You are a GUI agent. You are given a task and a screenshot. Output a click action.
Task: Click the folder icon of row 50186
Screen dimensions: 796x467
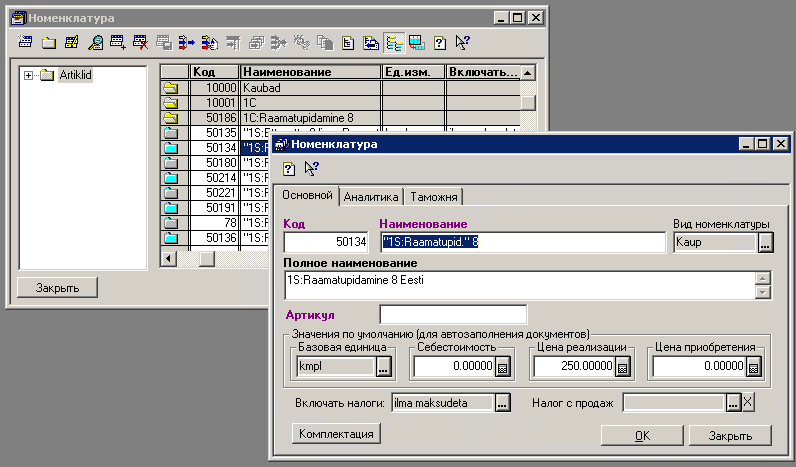click(171, 118)
